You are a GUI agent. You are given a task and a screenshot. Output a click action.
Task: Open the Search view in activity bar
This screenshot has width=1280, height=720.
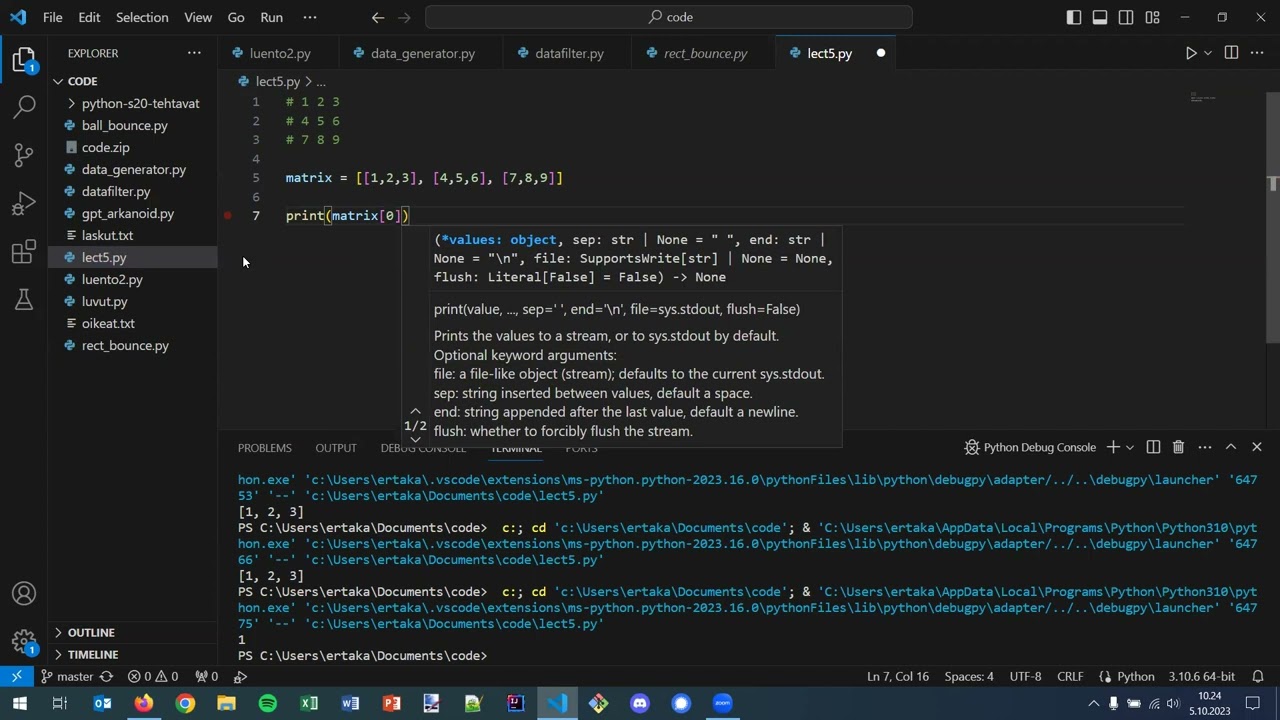[x=24, y=106]
